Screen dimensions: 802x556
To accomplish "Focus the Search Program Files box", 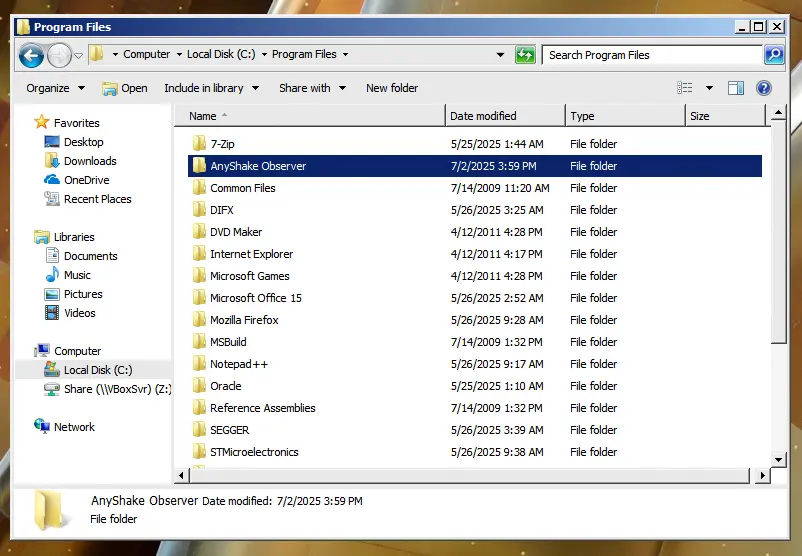I will click(652, 55).
